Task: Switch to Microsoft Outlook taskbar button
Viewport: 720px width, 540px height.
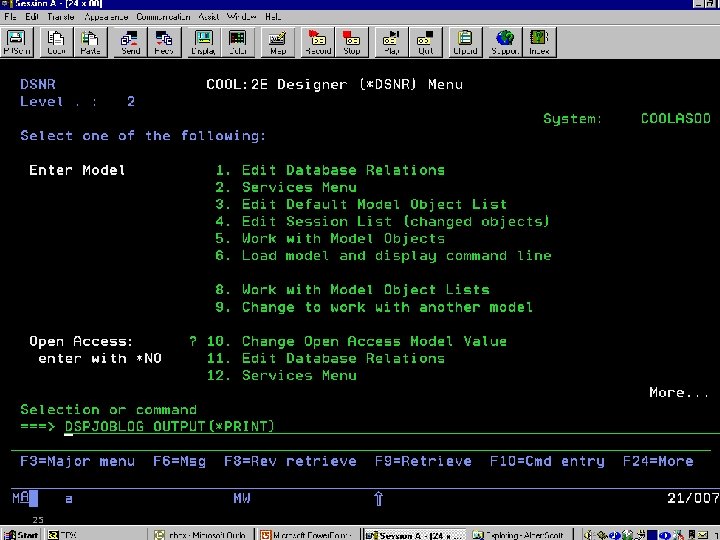Action: [202, 534]
